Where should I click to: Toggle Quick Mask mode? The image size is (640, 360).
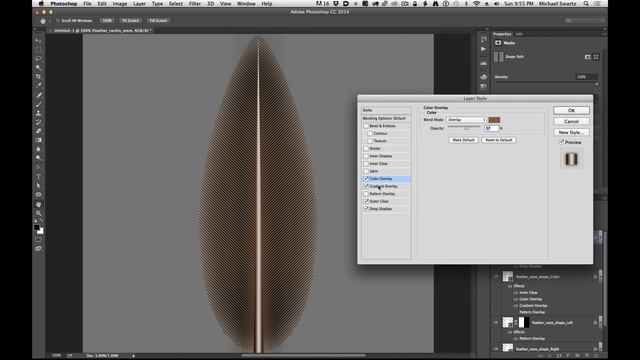coord(38,240)
